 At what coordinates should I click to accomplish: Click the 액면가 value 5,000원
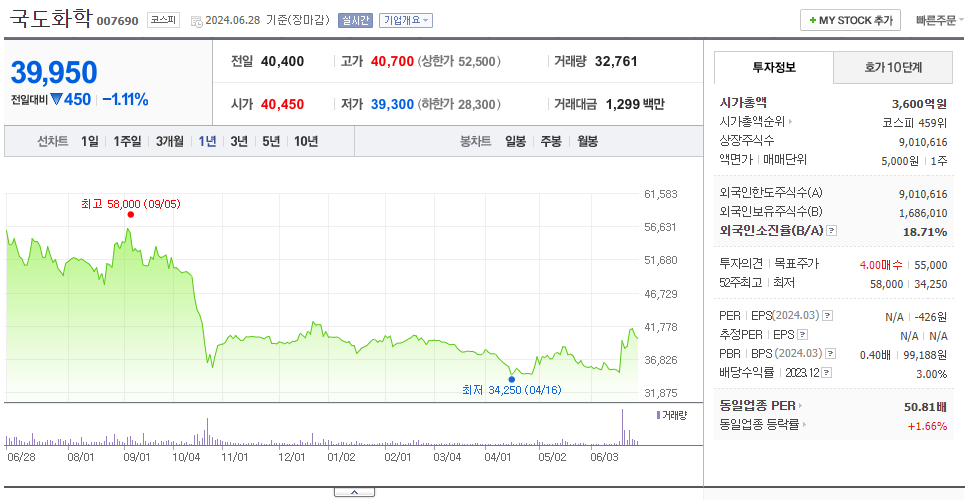900,160
